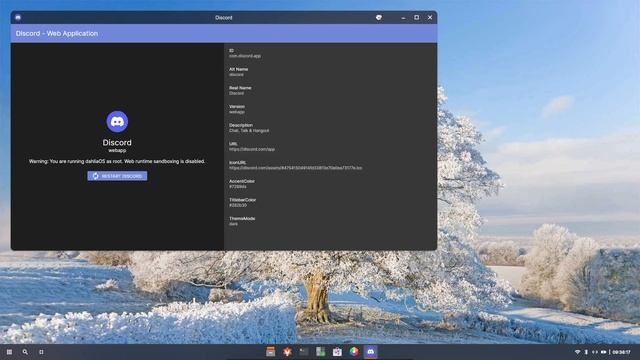Click the 'TitlebarColor' field label

[x=242, y=200]
